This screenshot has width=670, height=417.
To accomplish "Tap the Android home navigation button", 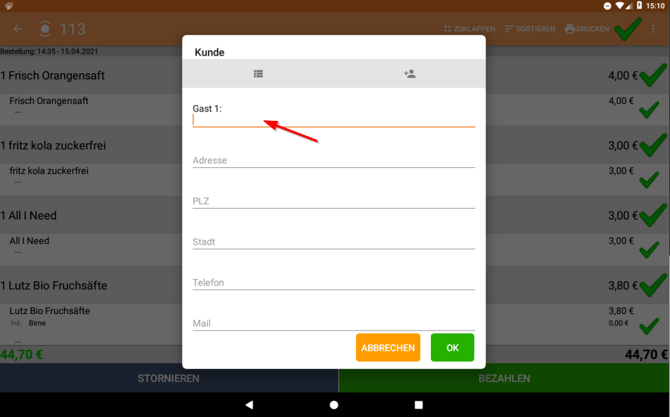I will click(334, 405).
